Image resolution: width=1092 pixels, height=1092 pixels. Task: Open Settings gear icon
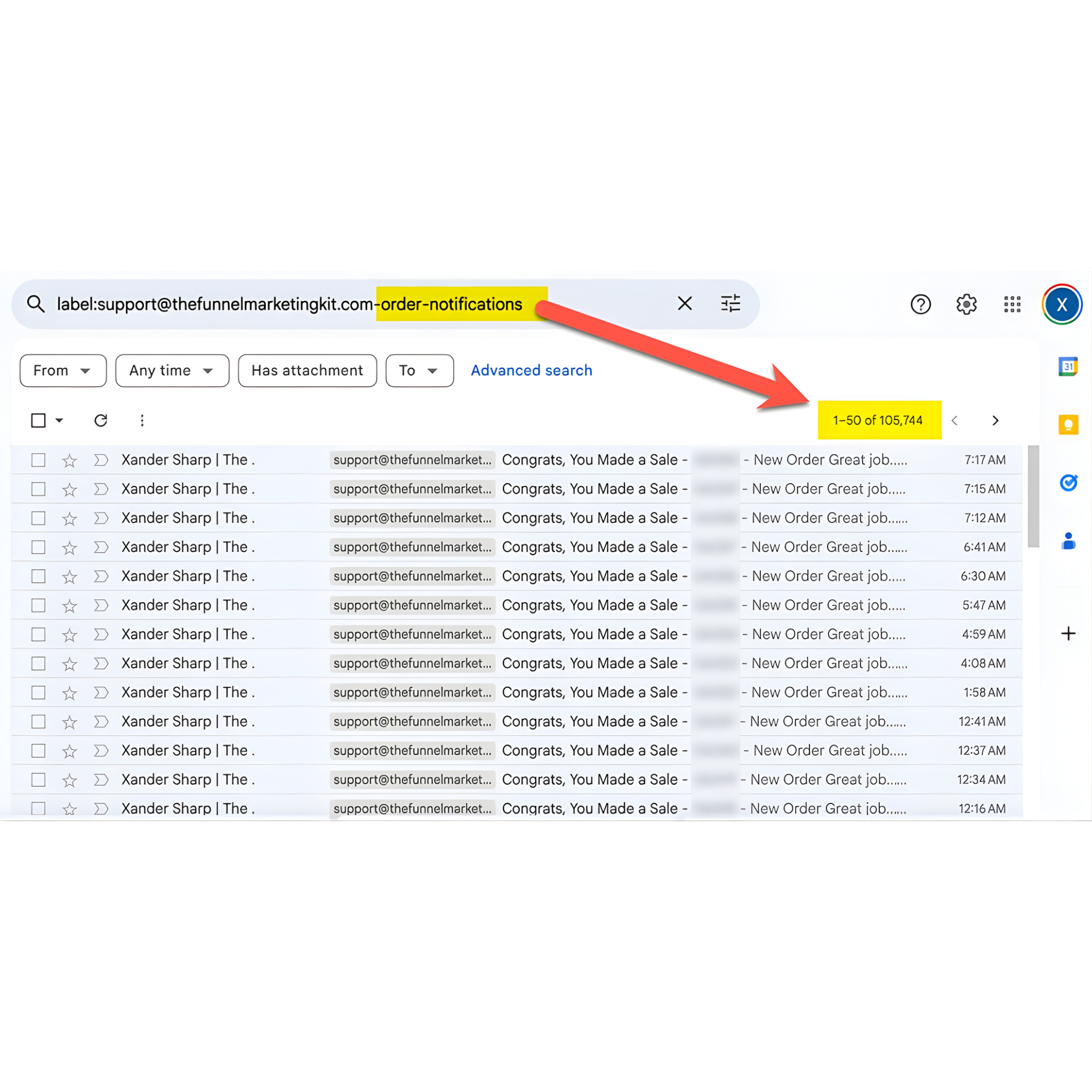point(966,304)
